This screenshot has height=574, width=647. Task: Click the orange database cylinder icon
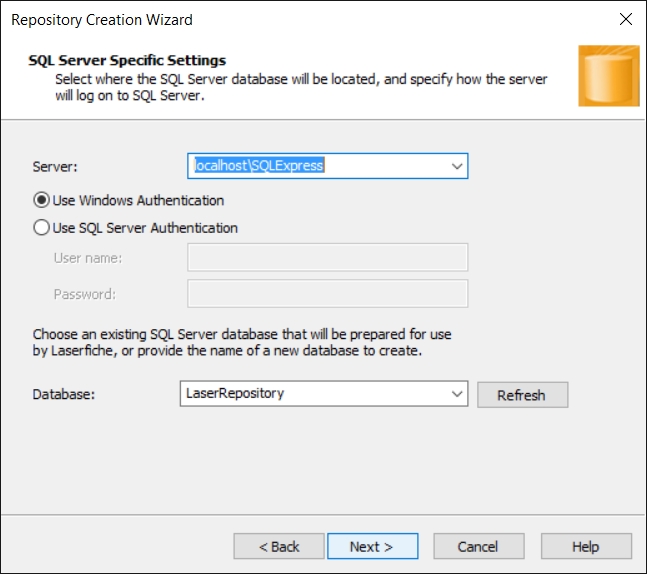(609, 76)
